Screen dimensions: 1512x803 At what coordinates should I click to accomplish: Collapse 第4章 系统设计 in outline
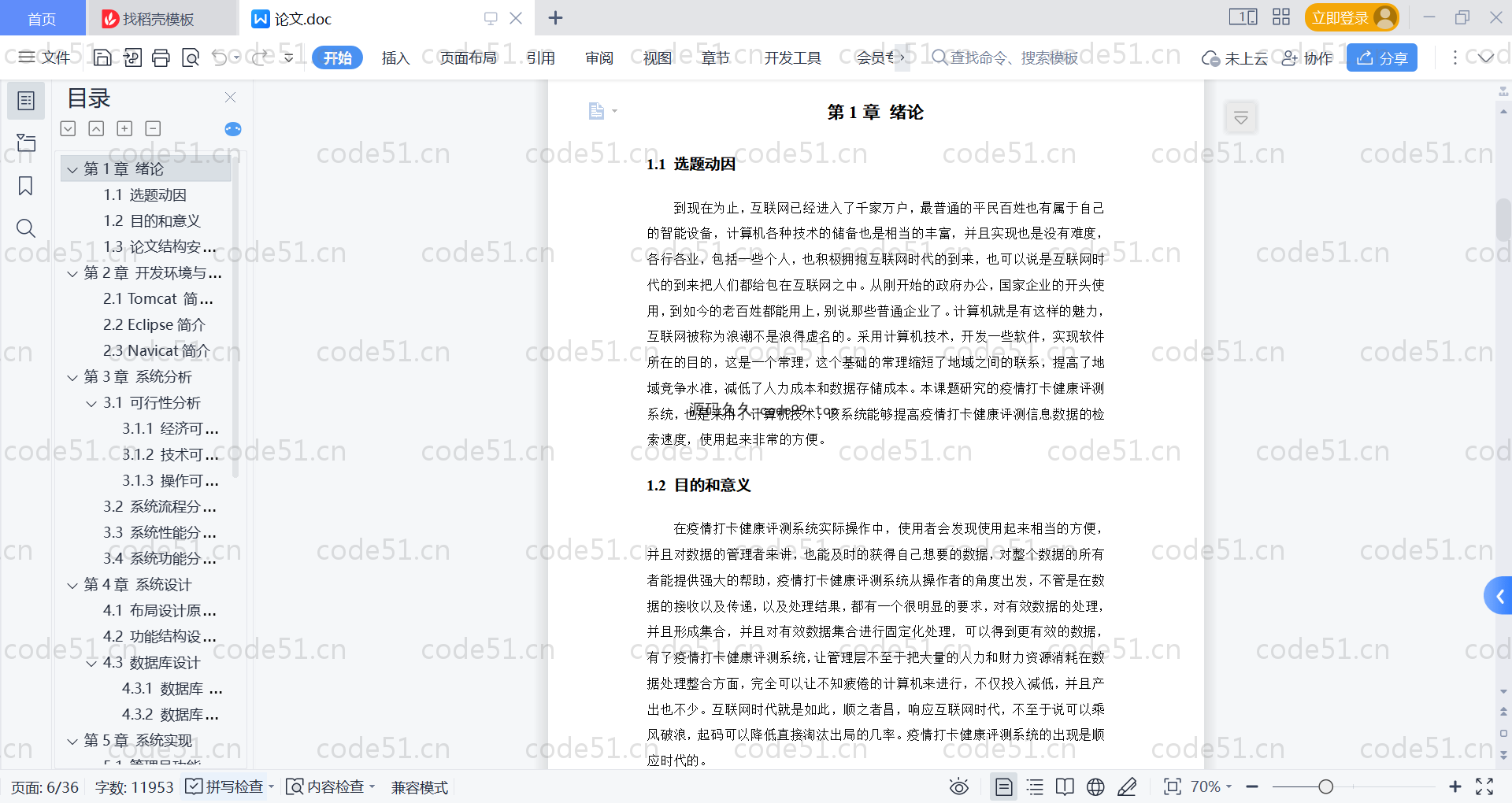coord(72,585)
